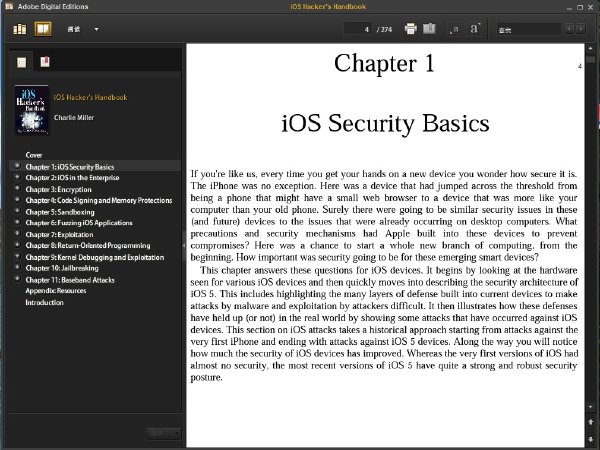
Task: Toggle the full-screen book view icon
Action: click(x=429, y=29)
